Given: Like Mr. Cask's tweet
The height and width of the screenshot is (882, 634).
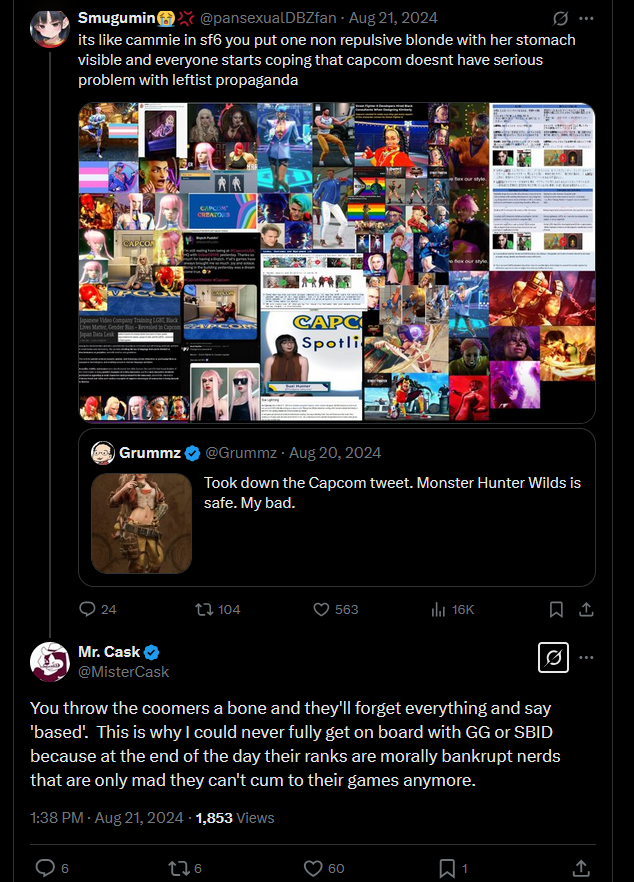Looking at the screenshot, I should (x=312, y=868).
